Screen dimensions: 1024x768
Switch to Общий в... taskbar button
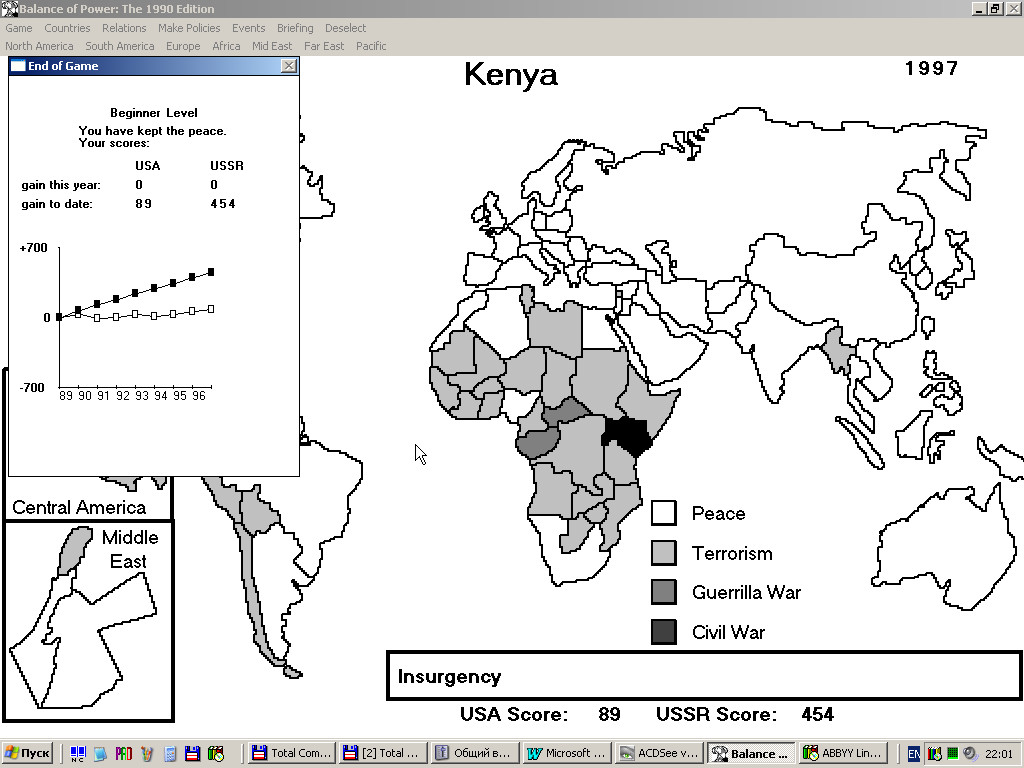(475, 754)
